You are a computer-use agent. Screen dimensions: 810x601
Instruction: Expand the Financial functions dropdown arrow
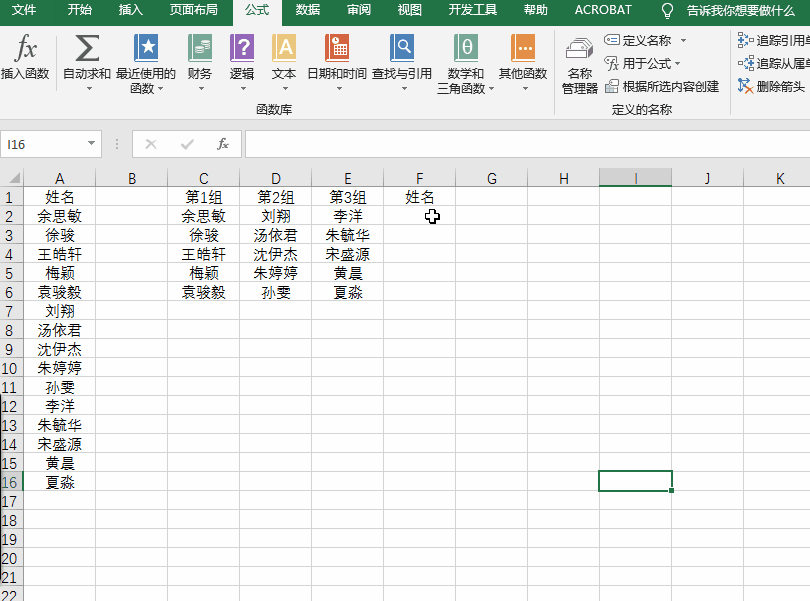click(x=201, y=89)
